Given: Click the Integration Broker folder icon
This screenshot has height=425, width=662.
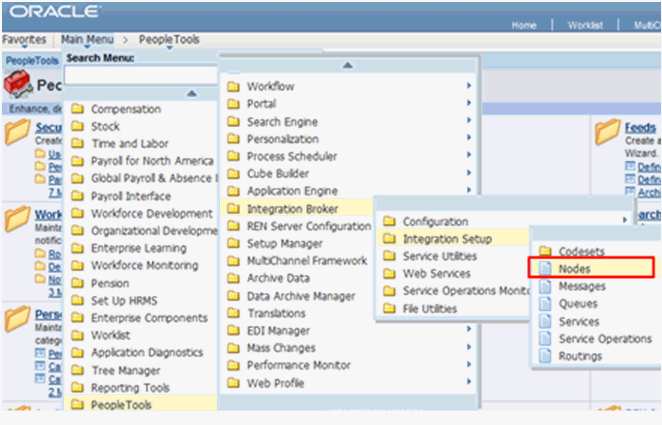Looking at the screenshot, I should click(x=233, y=208).
